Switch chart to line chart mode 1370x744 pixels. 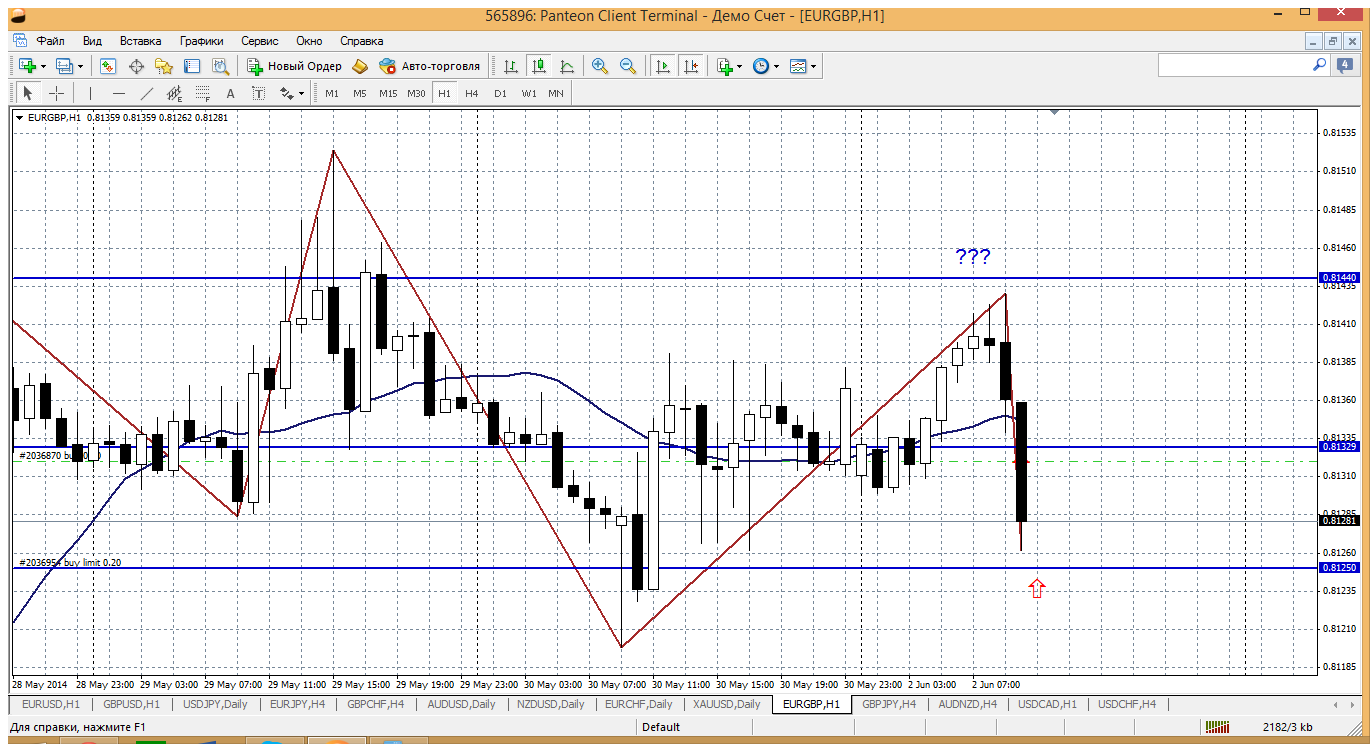click(x=567, y=66)
